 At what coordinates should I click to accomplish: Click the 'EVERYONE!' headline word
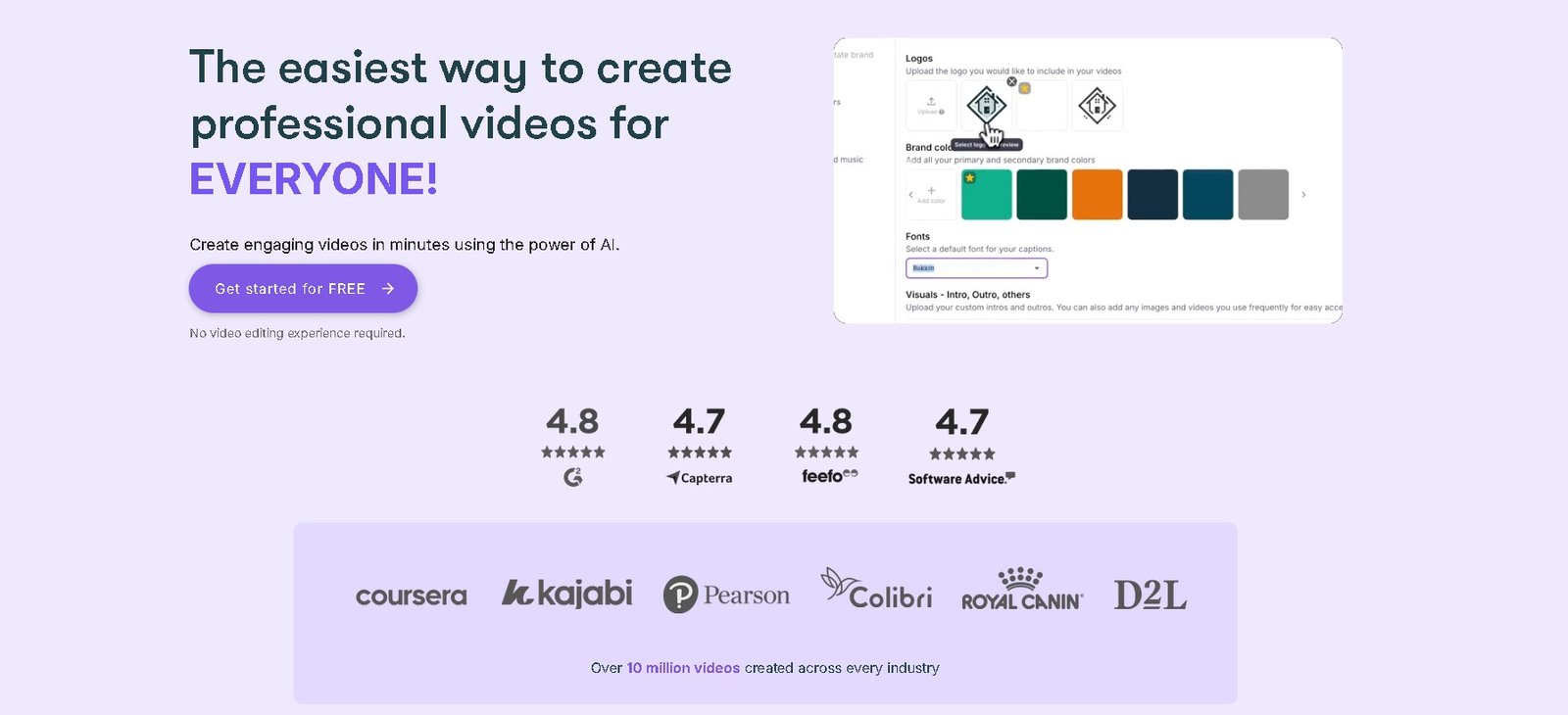(x=314, y=179)
